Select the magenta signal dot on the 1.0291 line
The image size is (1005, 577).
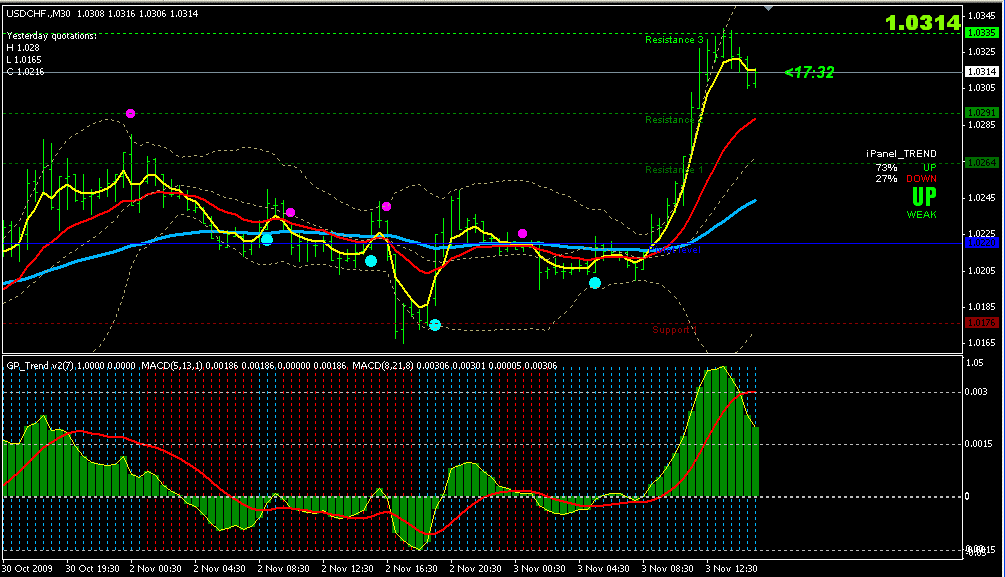coord(131,113)
